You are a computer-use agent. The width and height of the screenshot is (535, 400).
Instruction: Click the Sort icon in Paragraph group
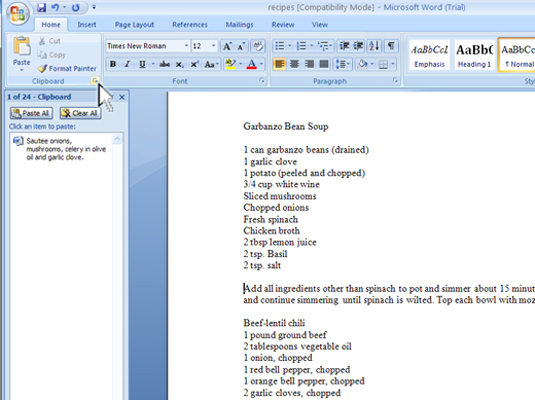click(x=374, y=46)
